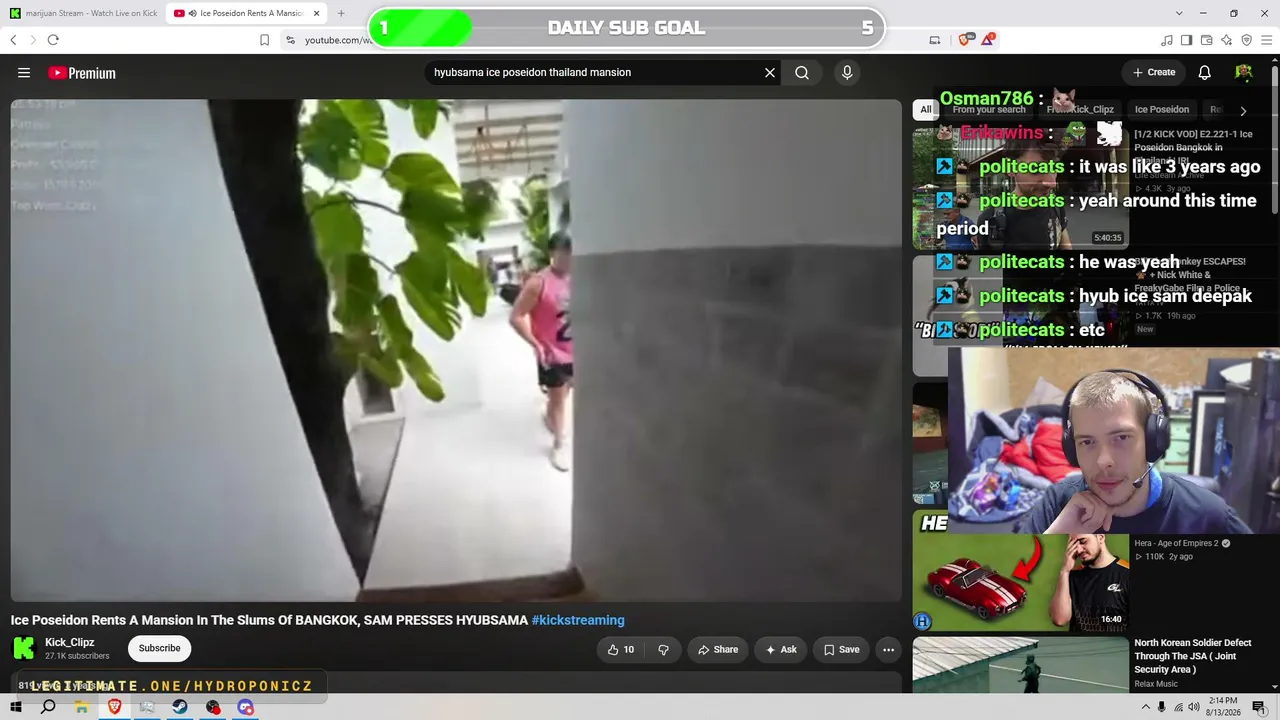Show hidden system tray icons
This screenshot has height=720, width=1280.
1145,707
